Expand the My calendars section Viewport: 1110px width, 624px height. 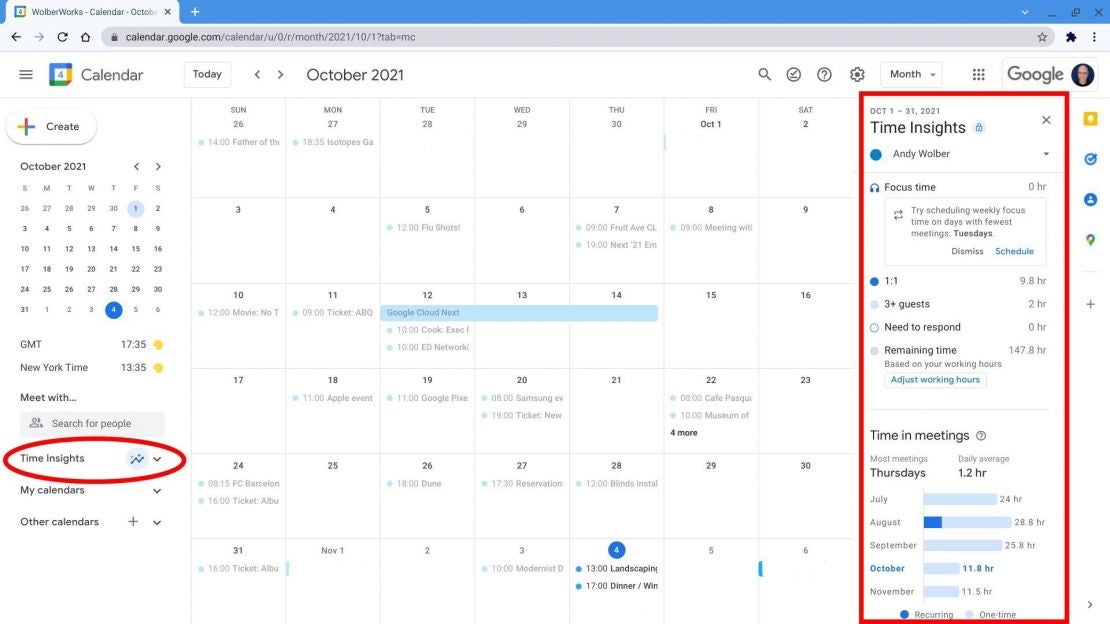pos(157,491)
